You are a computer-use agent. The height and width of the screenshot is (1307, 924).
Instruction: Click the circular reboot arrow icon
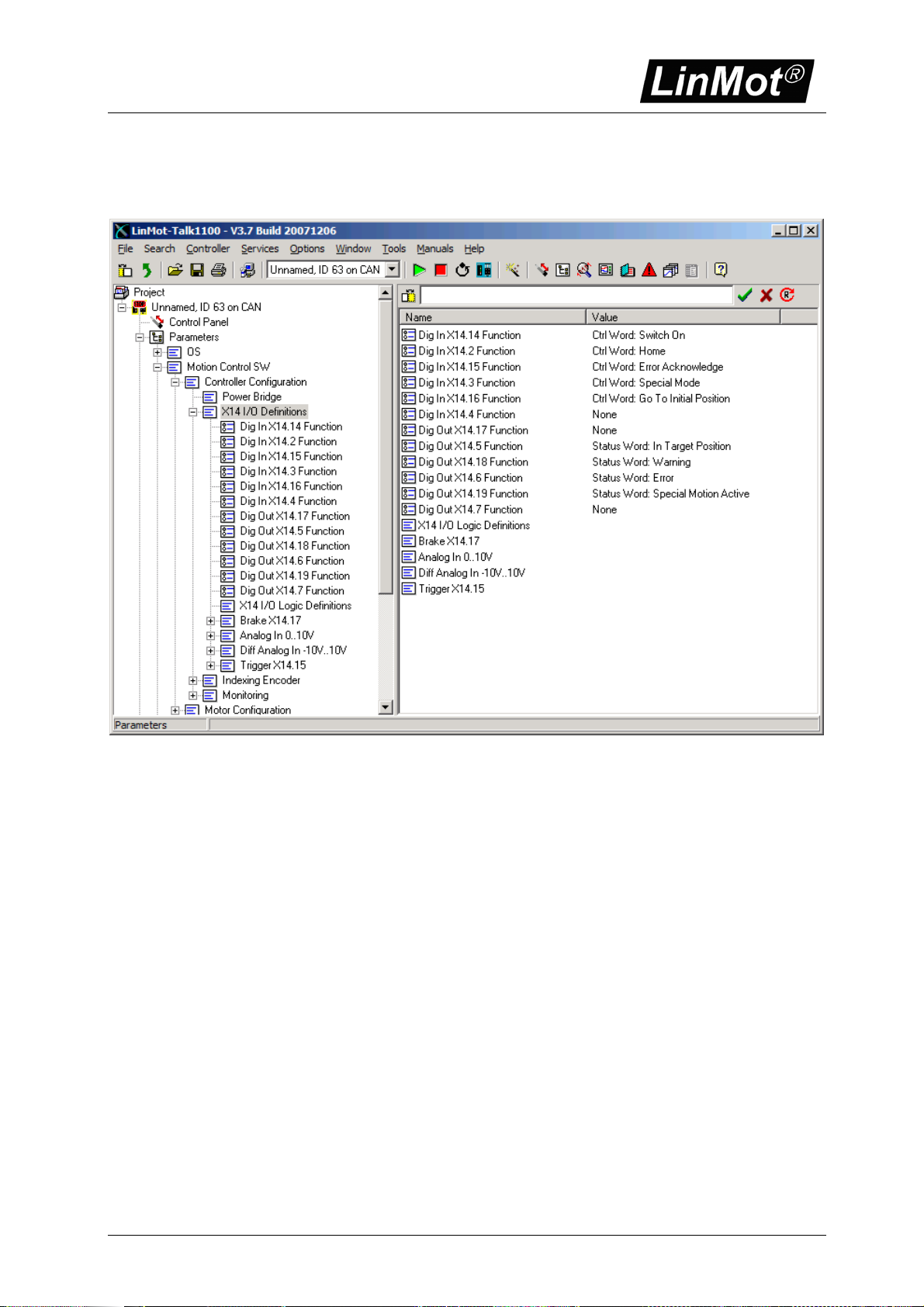pos(462,270)
